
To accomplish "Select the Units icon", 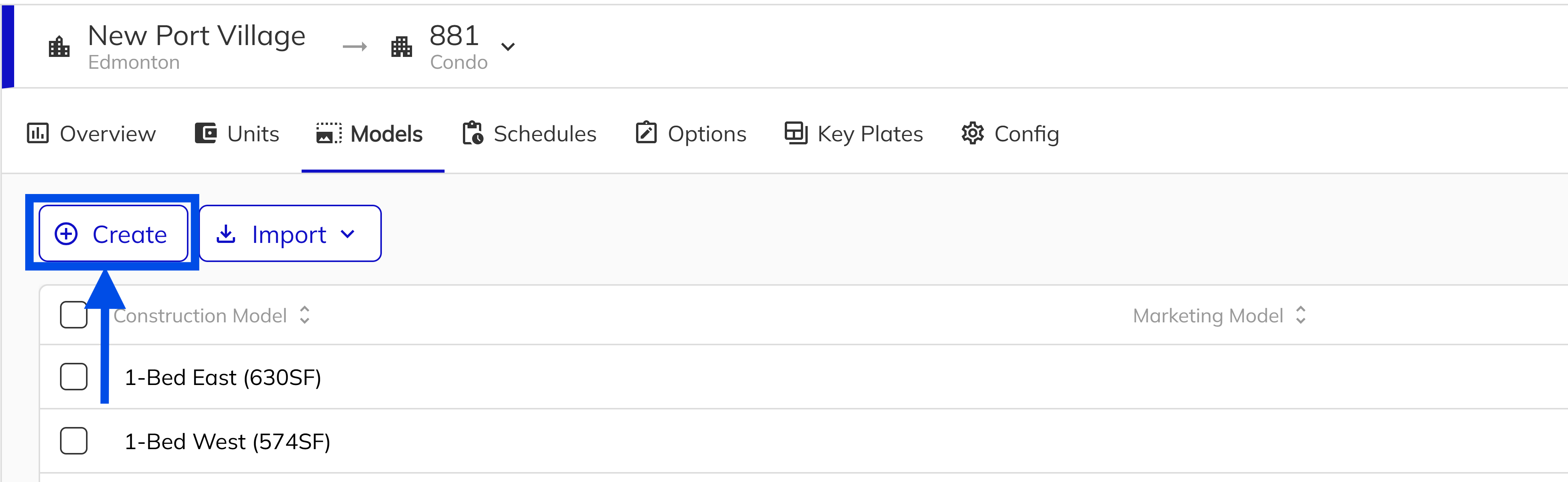I will [x=205, y=133].
